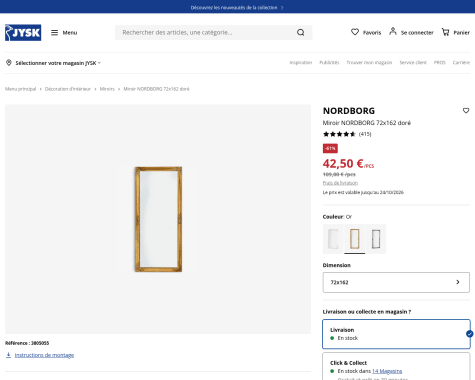Click the -61% discount badge
Image resolution: width=475 pixels, height=380 pixels.
click(x=330, y=148)
